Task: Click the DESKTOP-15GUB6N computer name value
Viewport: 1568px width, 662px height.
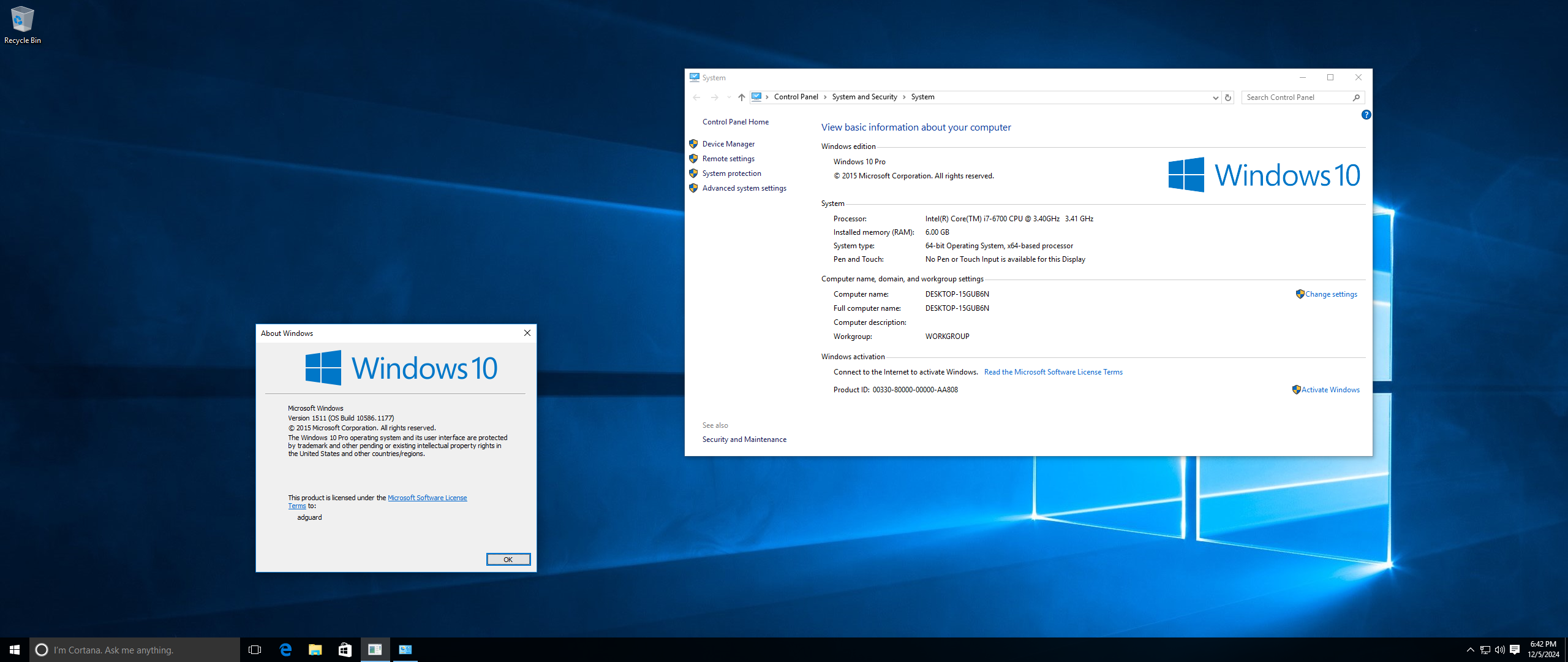Action: pyautogui.click(x=957, y=294)
